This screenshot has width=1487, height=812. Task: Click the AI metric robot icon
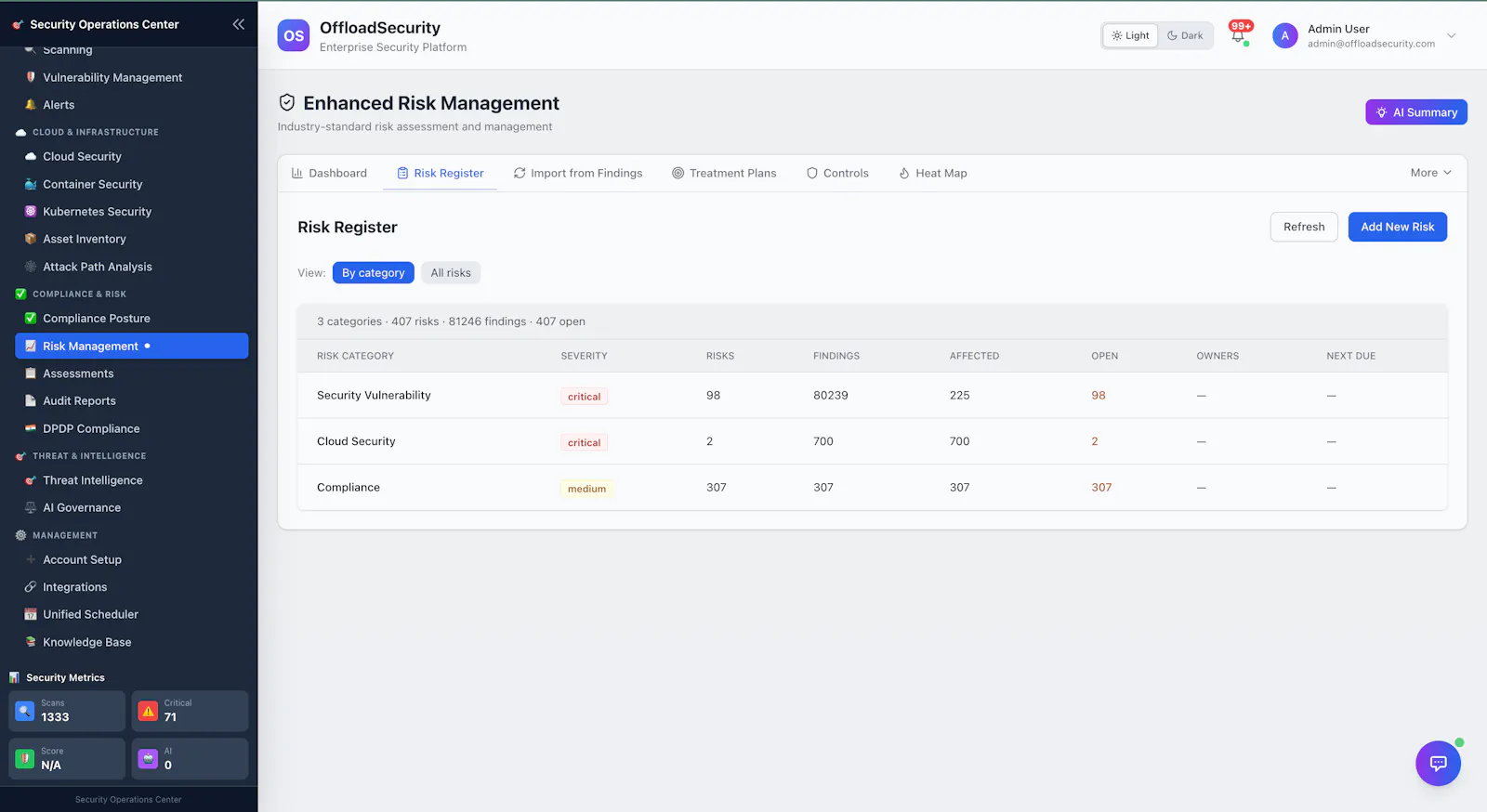148,759
